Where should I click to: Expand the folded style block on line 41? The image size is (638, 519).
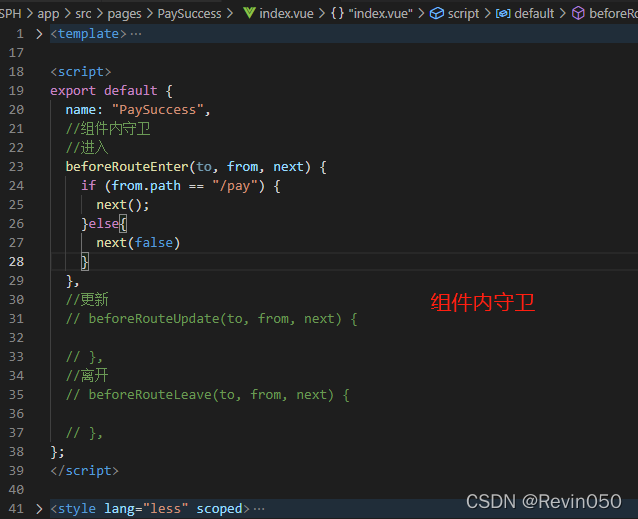tap(39, 509)
